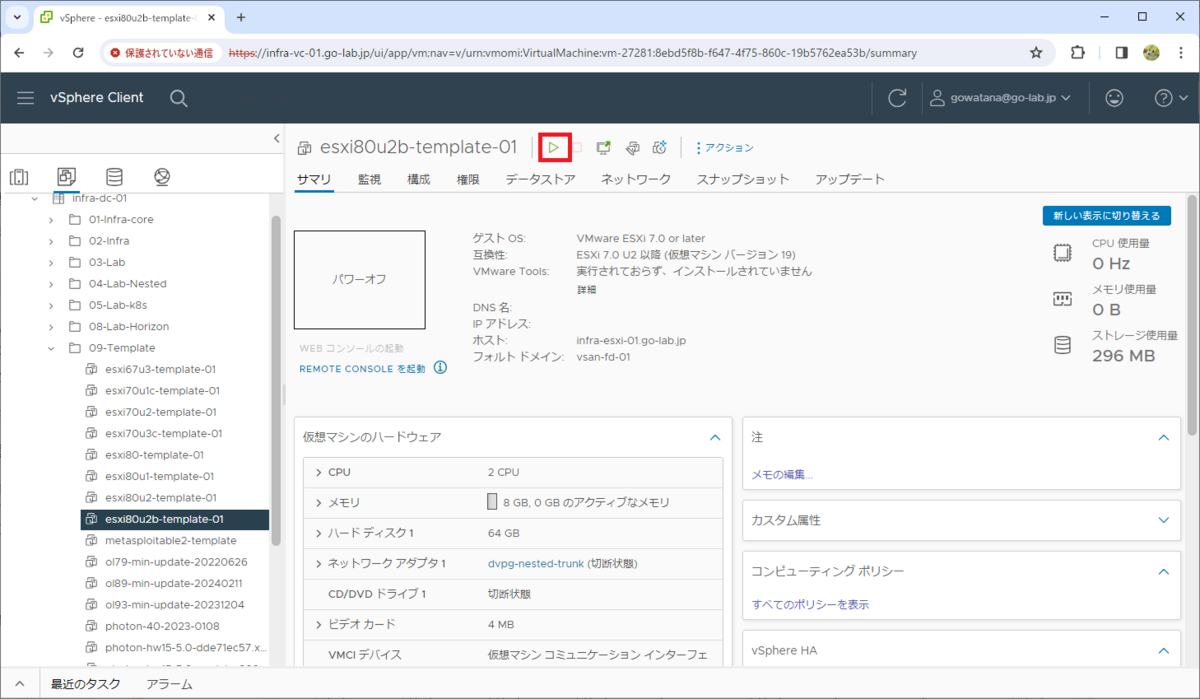Click the パワーオフ console thumbnail
Image resolution: width=1200 pixels, height=699 pixels.
point(360,280)
